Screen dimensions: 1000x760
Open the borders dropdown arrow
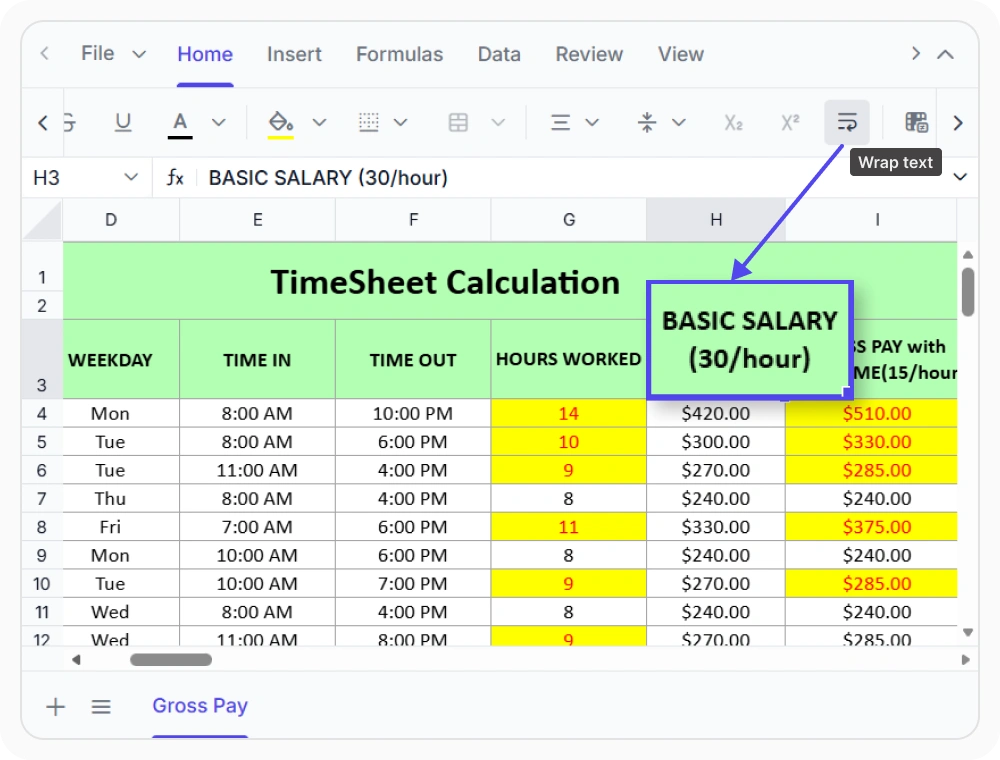tap(401, 122)
